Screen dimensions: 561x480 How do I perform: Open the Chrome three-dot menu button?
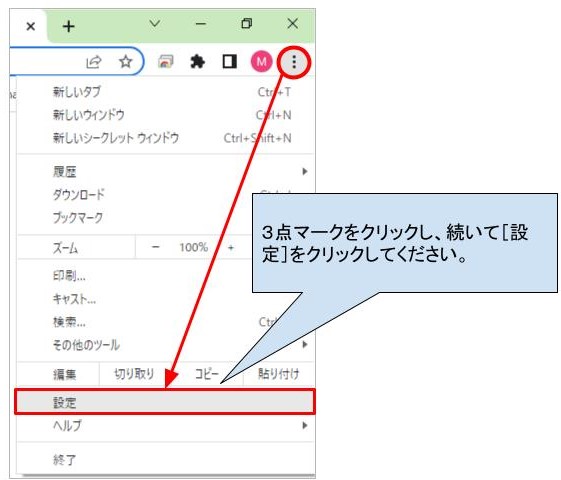pyautogui.click(x=294, y=62)
